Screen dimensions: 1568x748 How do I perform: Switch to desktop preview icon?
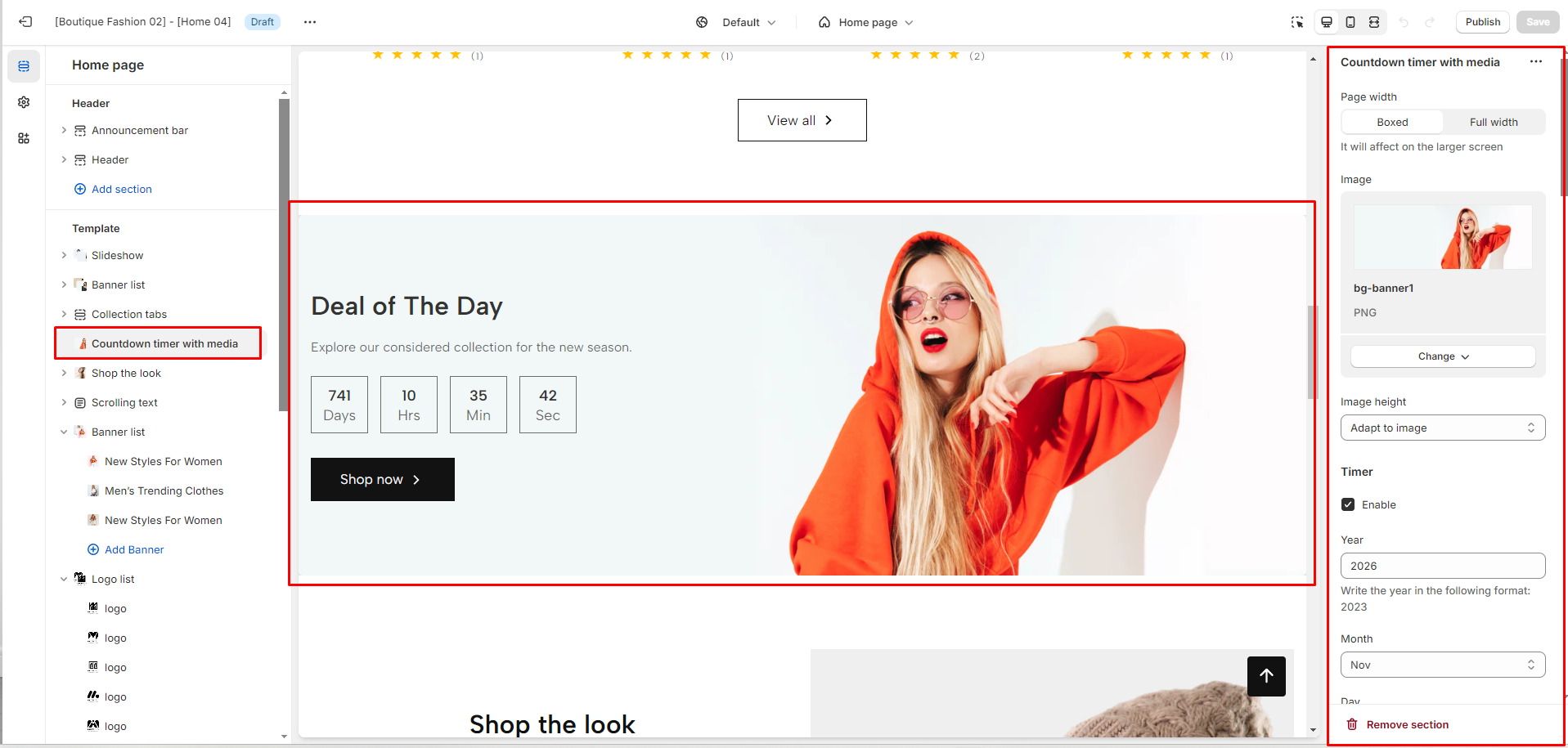(x=1327, y=22)
